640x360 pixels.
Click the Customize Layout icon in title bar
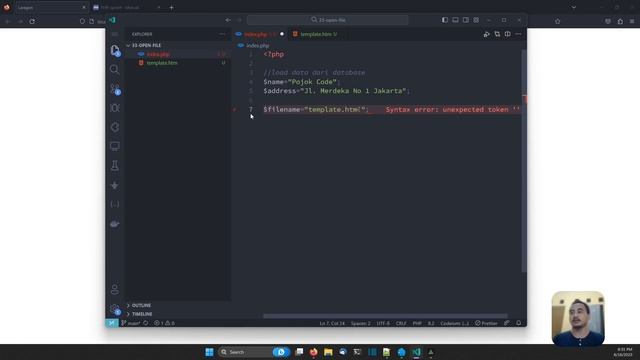[x=476, y=20]
